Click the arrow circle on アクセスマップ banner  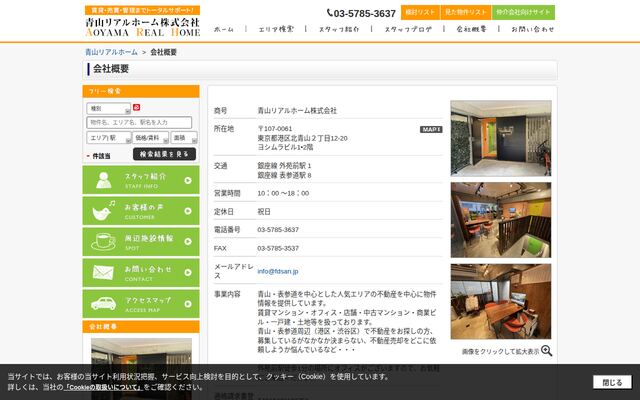tap(188, 304)
